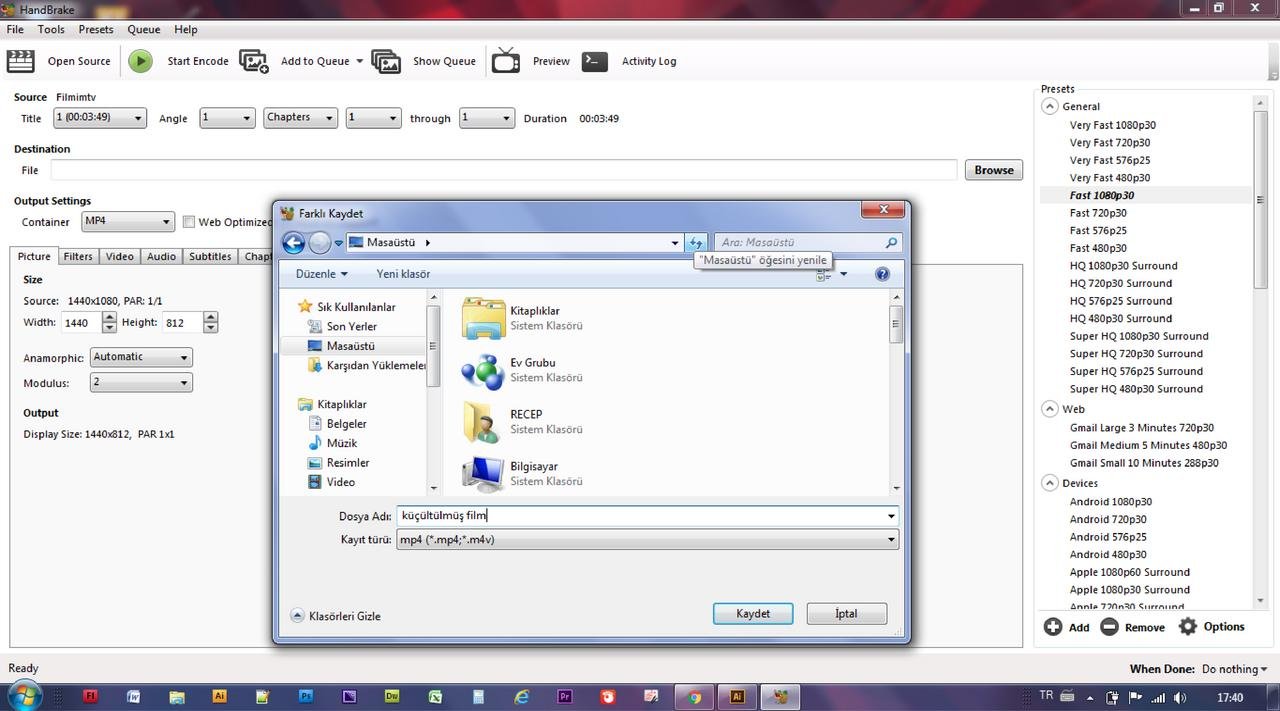The width and height of the screenshot is (1280, 711).
Task: Open the Title dropdown
Action: [x=99, y=118]
